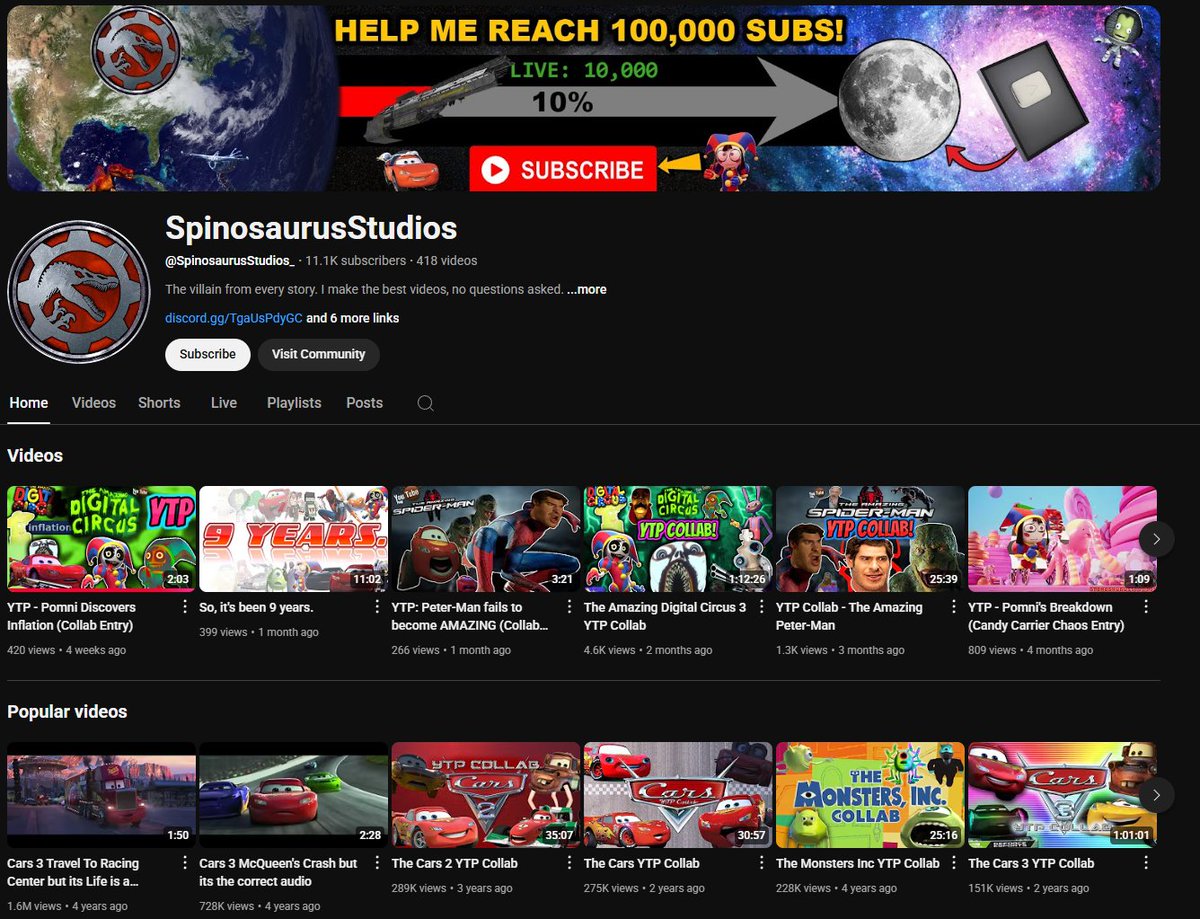Play Cars 3 Racing Center thumbnail 1:50
1200x919 pixels.
point(102,795)
